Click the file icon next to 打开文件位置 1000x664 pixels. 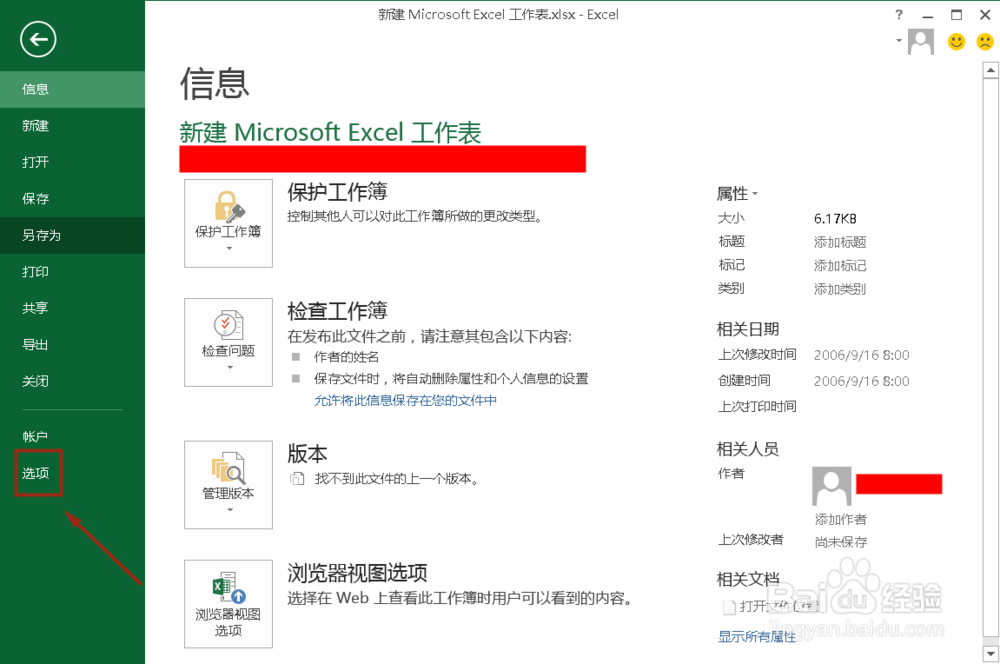pyautogui.click(x=728, y=607)
